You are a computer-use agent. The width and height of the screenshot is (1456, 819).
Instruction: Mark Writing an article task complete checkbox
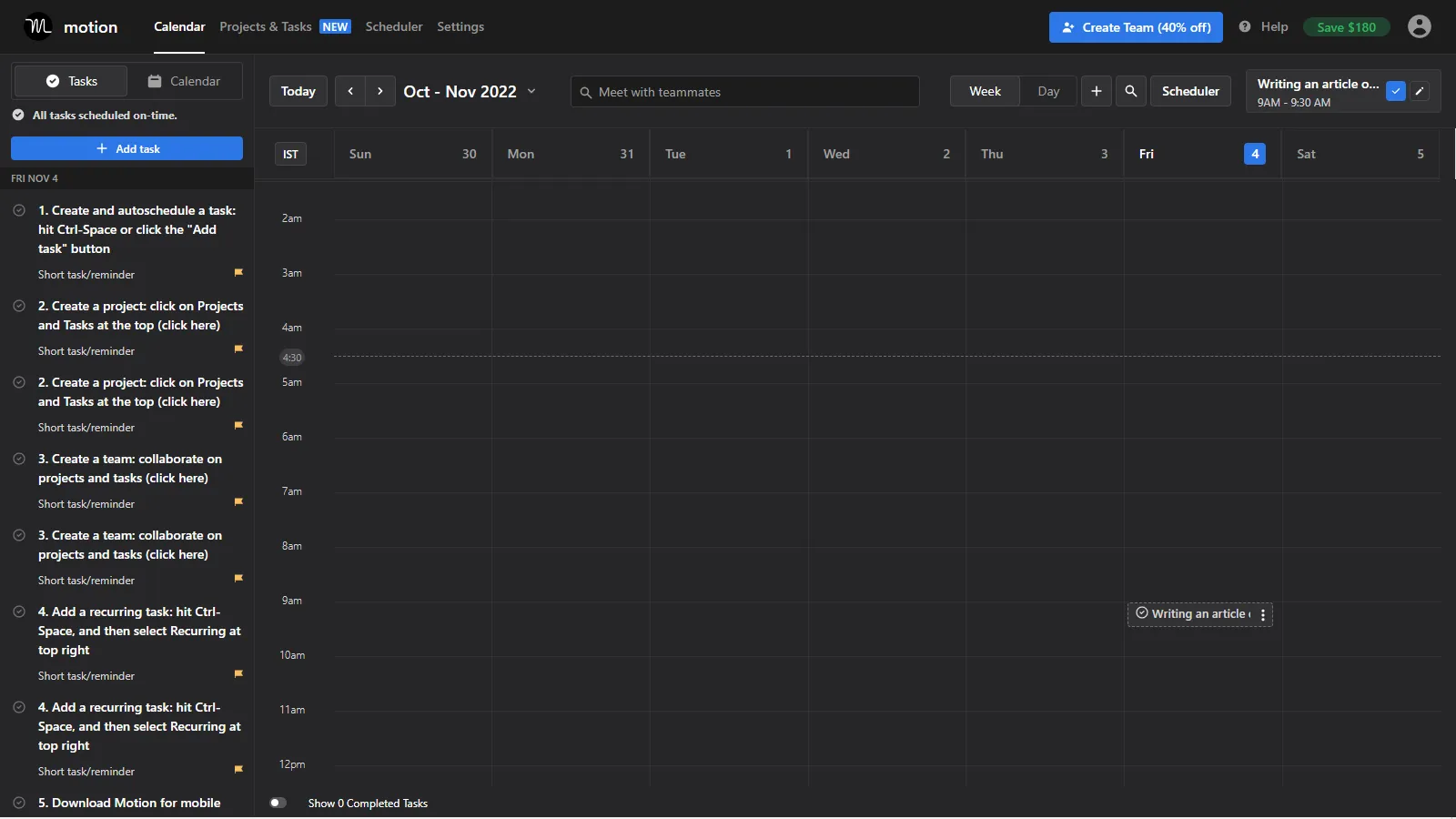coord(1395,91)
